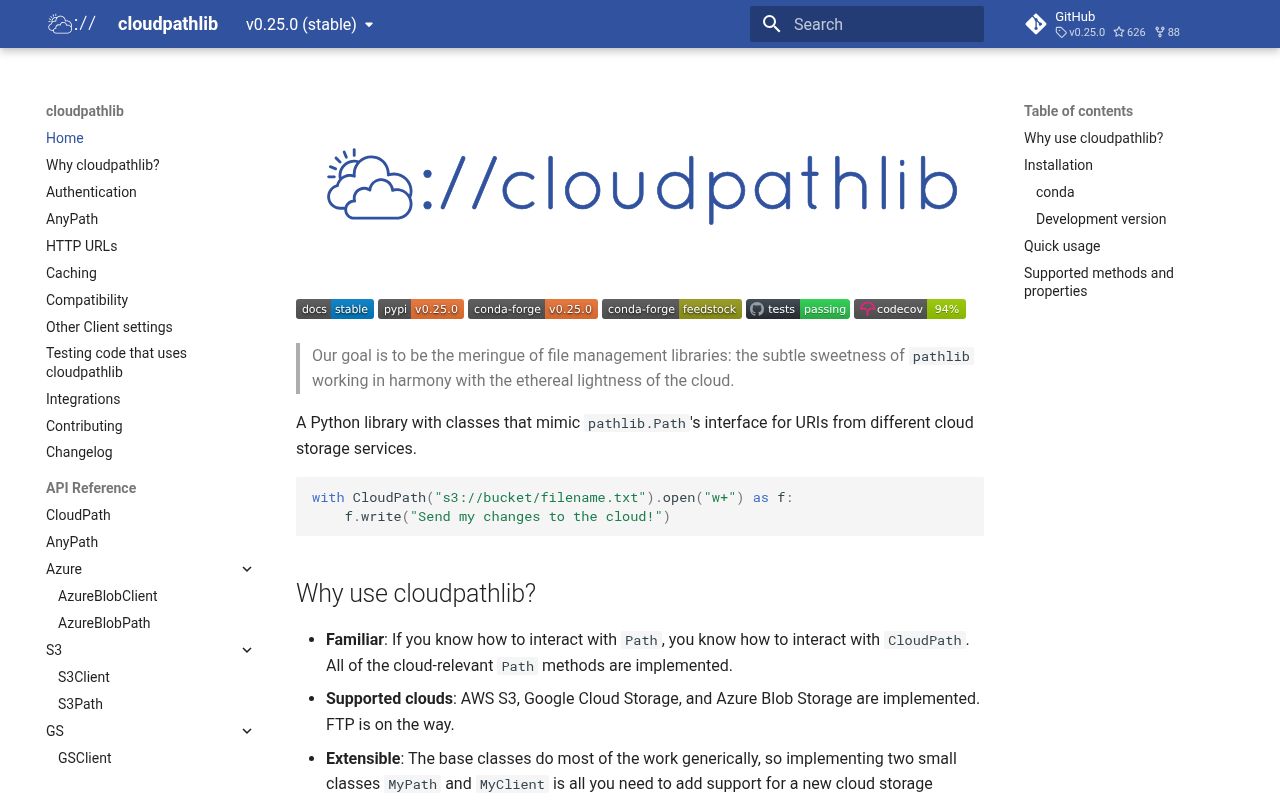The width and height of the screenshot is (1280, 800).
Task: Click the s3://bucket/filename.txt code string
Action: click(540, 497)
